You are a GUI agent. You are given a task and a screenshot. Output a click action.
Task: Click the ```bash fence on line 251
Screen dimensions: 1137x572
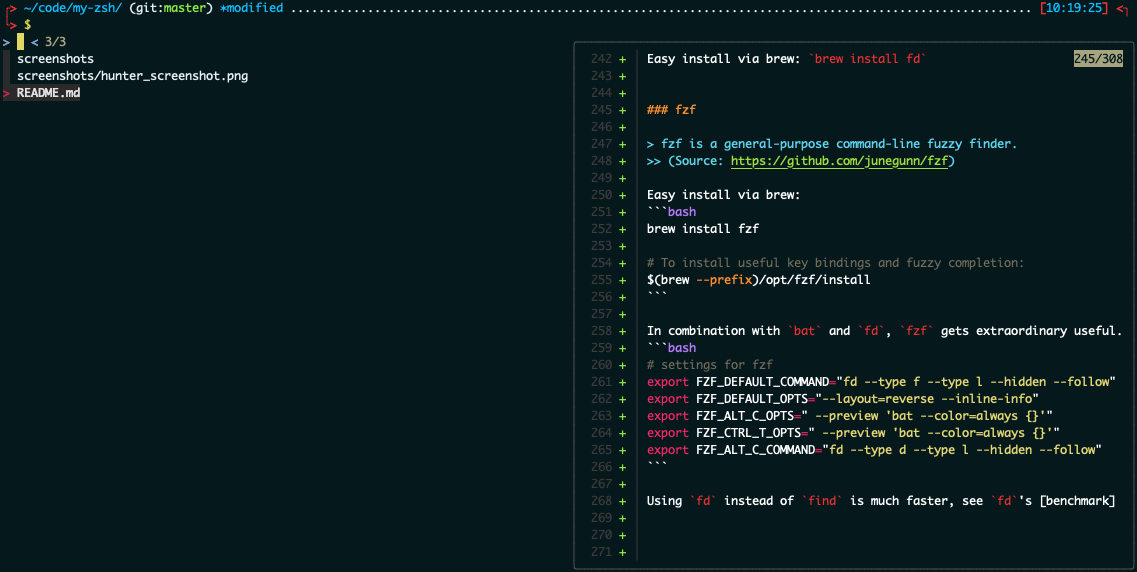[x=671, y=212]
